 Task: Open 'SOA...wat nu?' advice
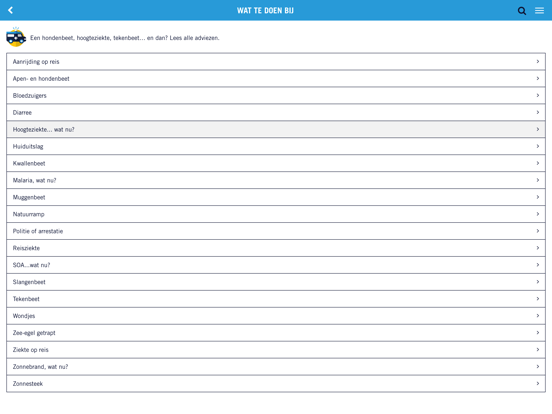pyautogui.click(x=276, y=265)
